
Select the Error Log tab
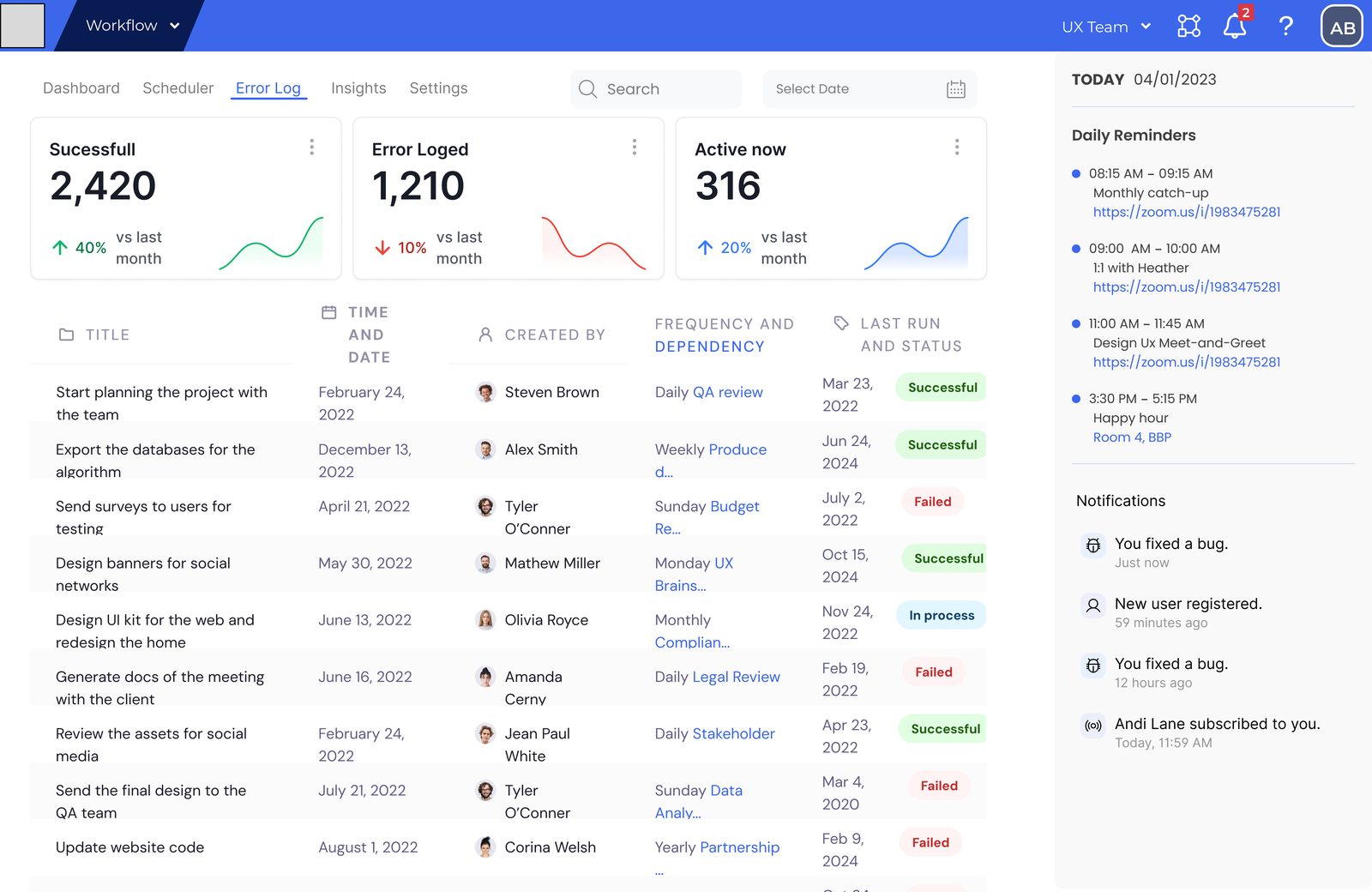(268, 88)
